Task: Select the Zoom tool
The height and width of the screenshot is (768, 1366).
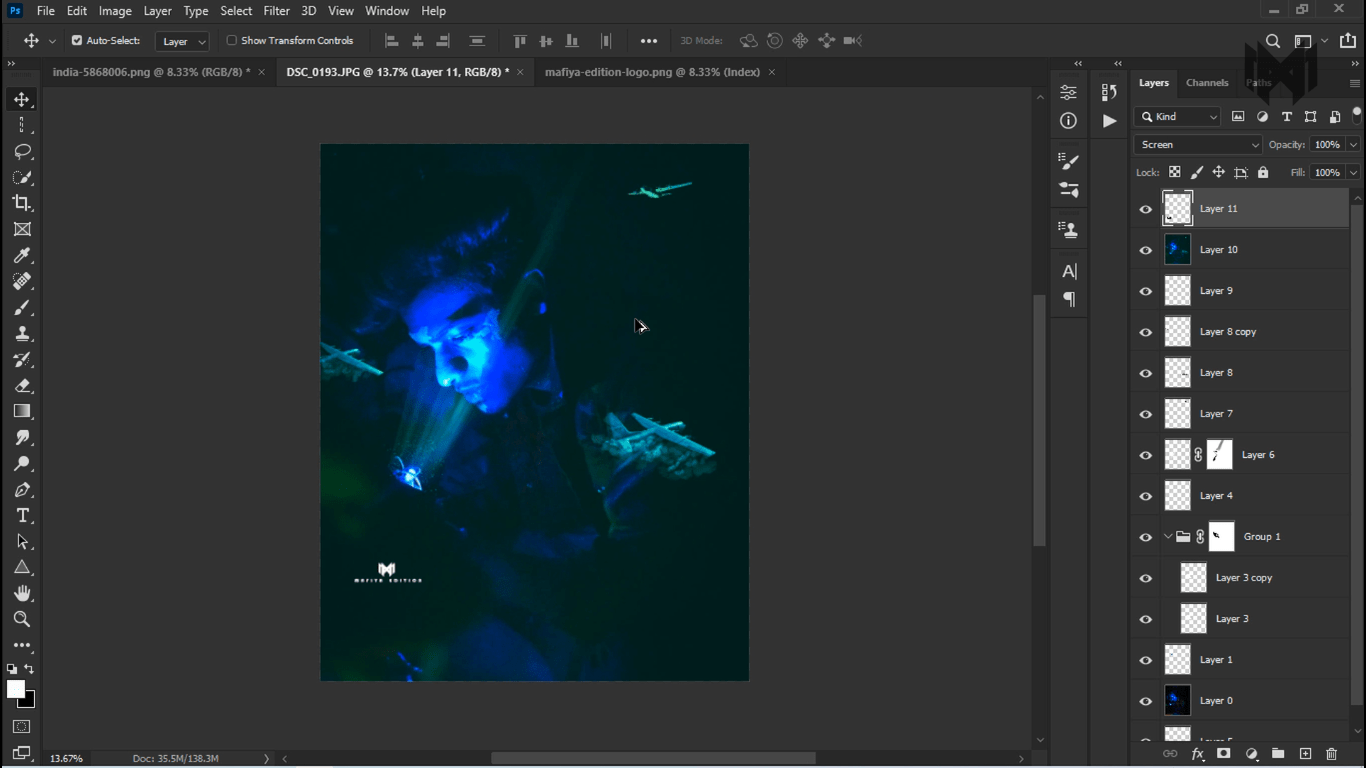Action: tap(22, 619)
